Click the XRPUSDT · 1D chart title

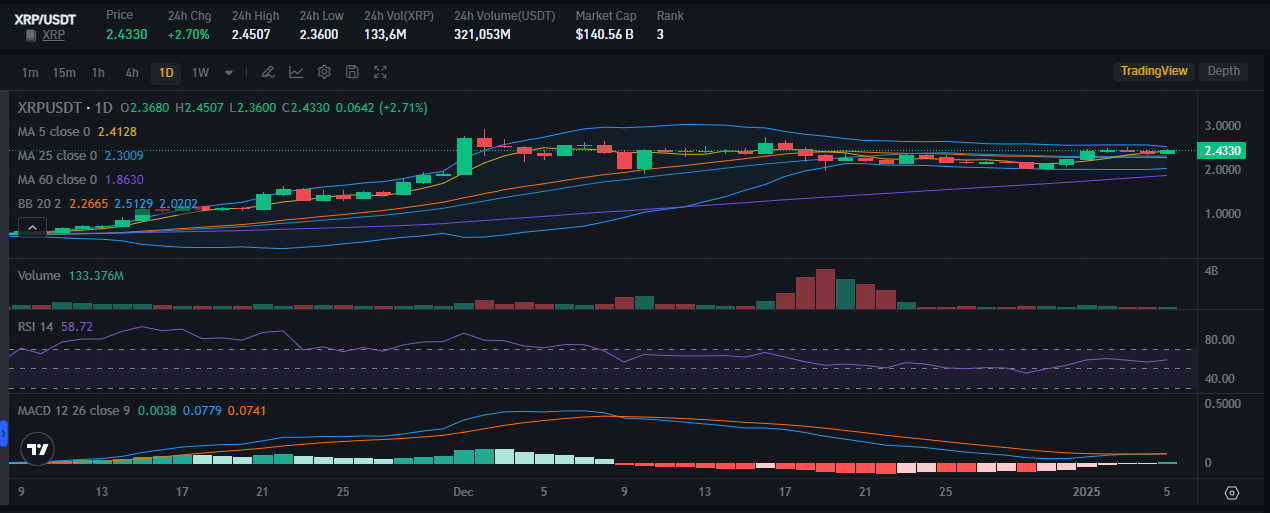(x=65, y=107)
